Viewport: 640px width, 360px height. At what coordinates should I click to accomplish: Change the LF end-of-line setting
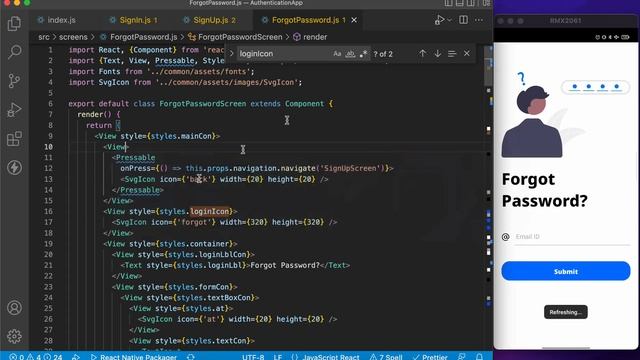(278, 357)
